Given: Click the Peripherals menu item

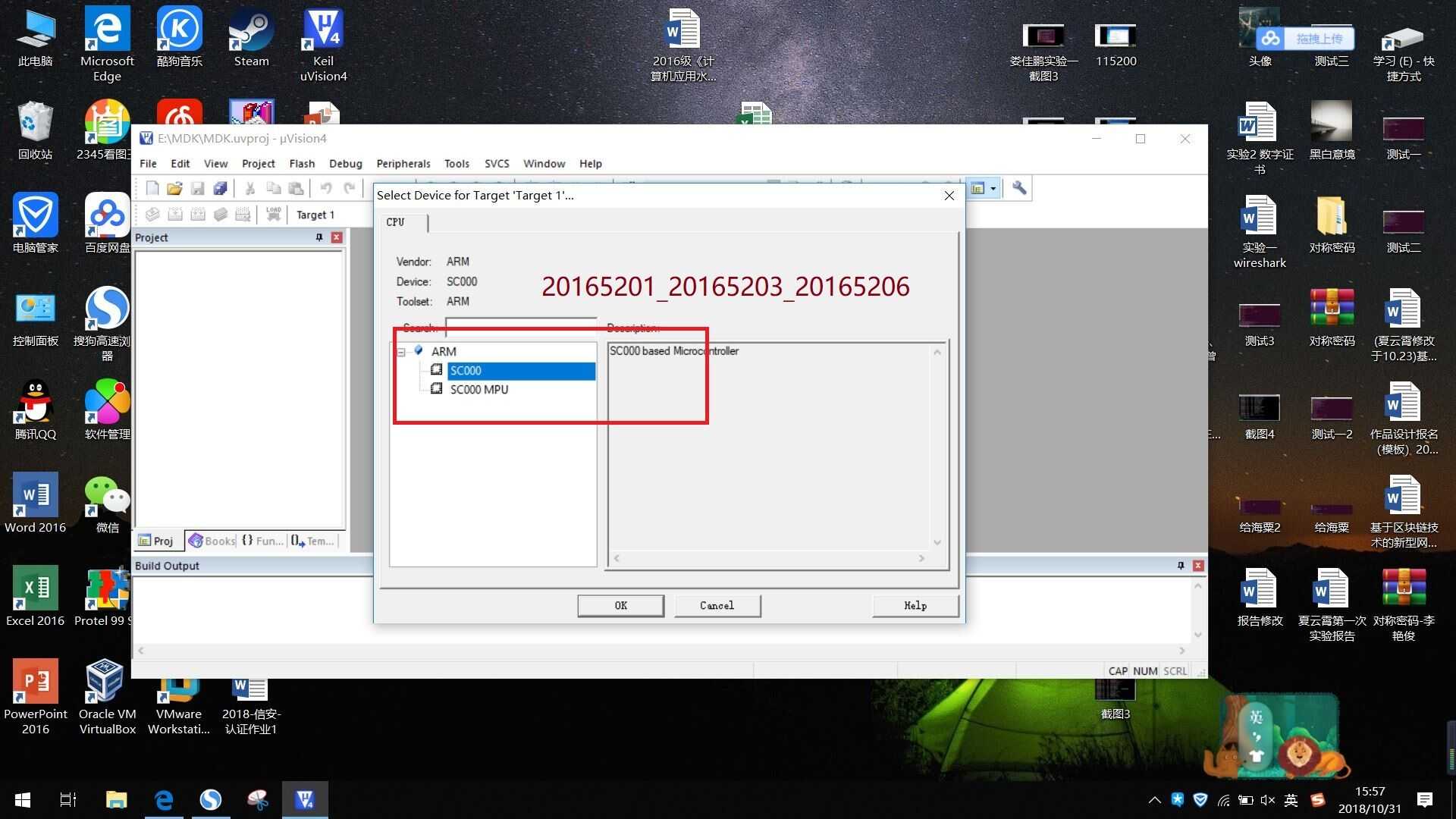Looking at the screenshot, I should pos(400,163).
